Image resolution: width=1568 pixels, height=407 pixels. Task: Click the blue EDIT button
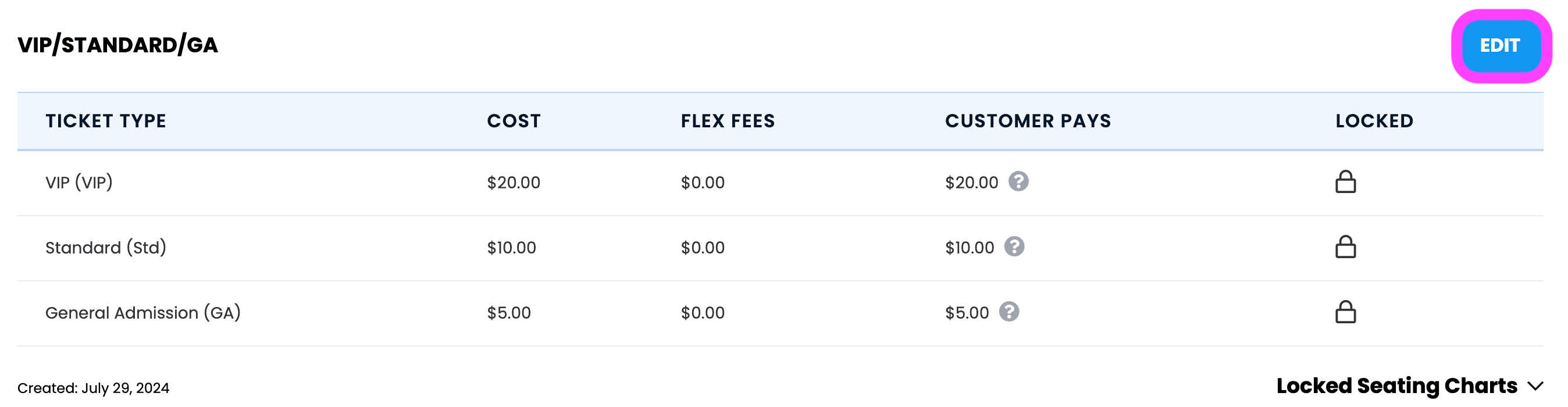tap(1501, 45)
